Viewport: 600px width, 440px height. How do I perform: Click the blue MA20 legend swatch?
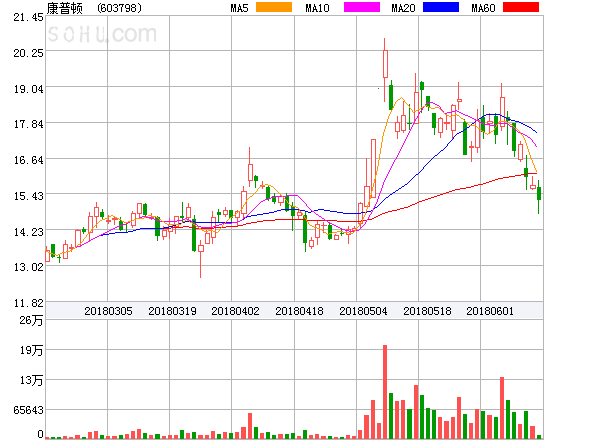point(441,7)
